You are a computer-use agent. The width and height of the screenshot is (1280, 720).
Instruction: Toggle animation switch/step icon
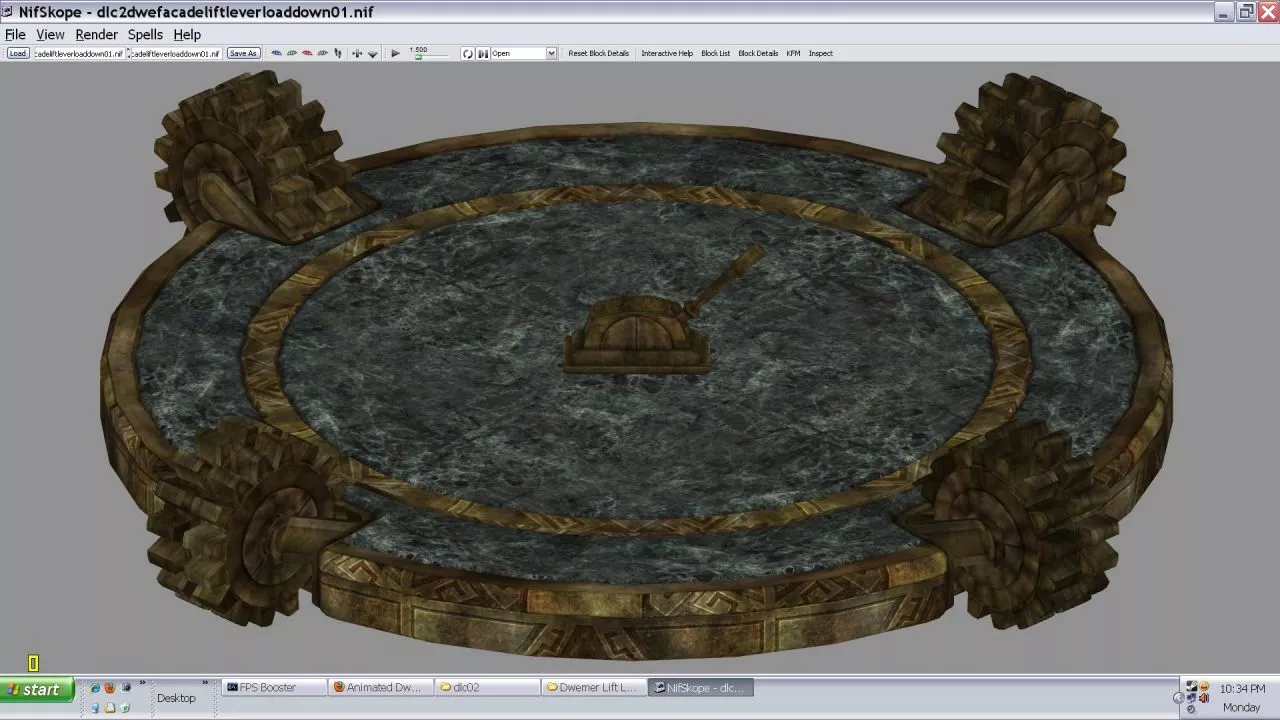coord(482,53)
